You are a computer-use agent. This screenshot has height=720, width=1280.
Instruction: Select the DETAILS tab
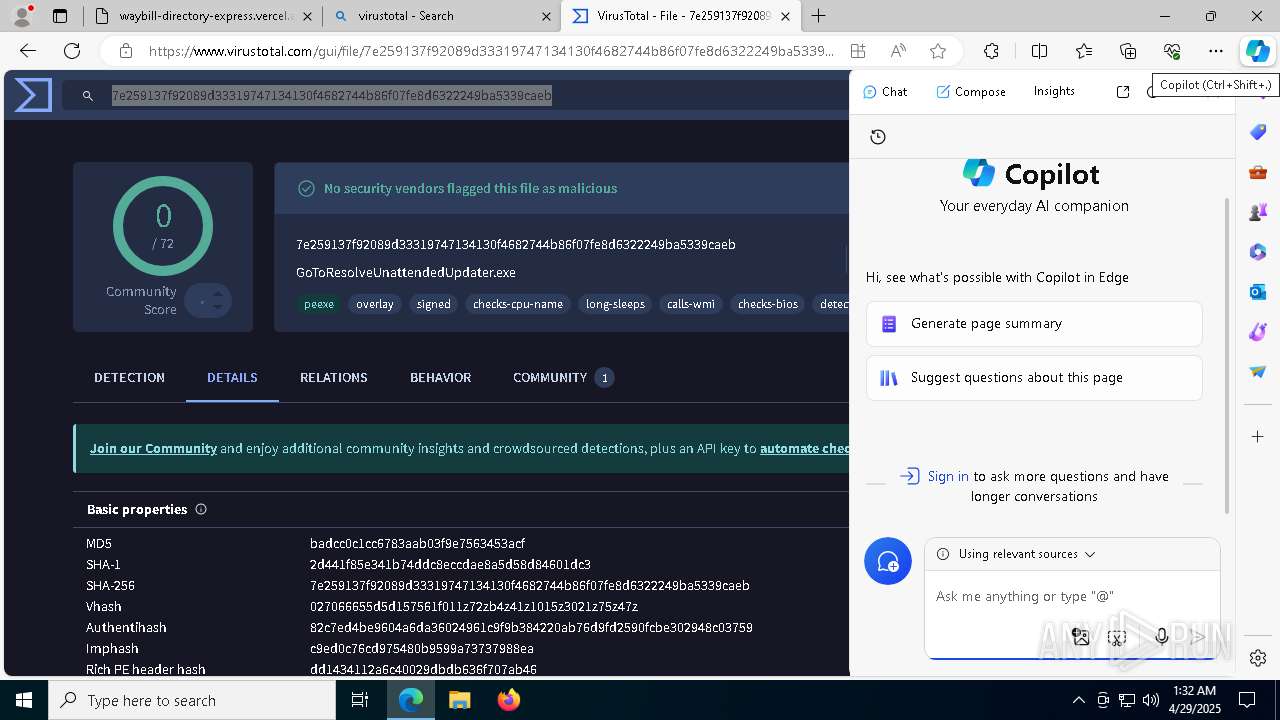click(232, 377)
